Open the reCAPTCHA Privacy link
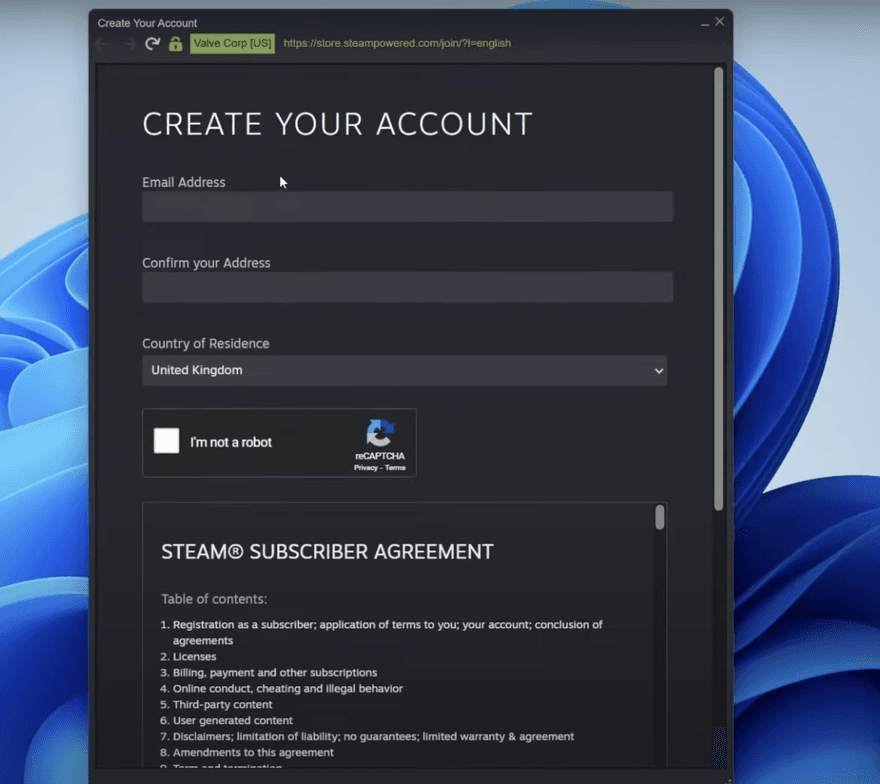Viewport: 880px width, 784px height. [365, 467]
